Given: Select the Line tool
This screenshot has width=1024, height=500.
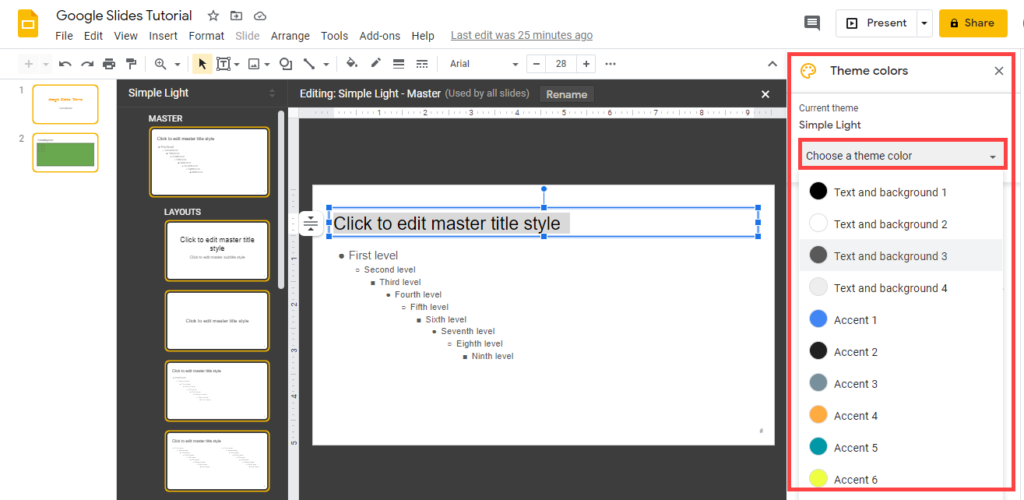Looking at the screenshot, I should (x=309, y=64).
